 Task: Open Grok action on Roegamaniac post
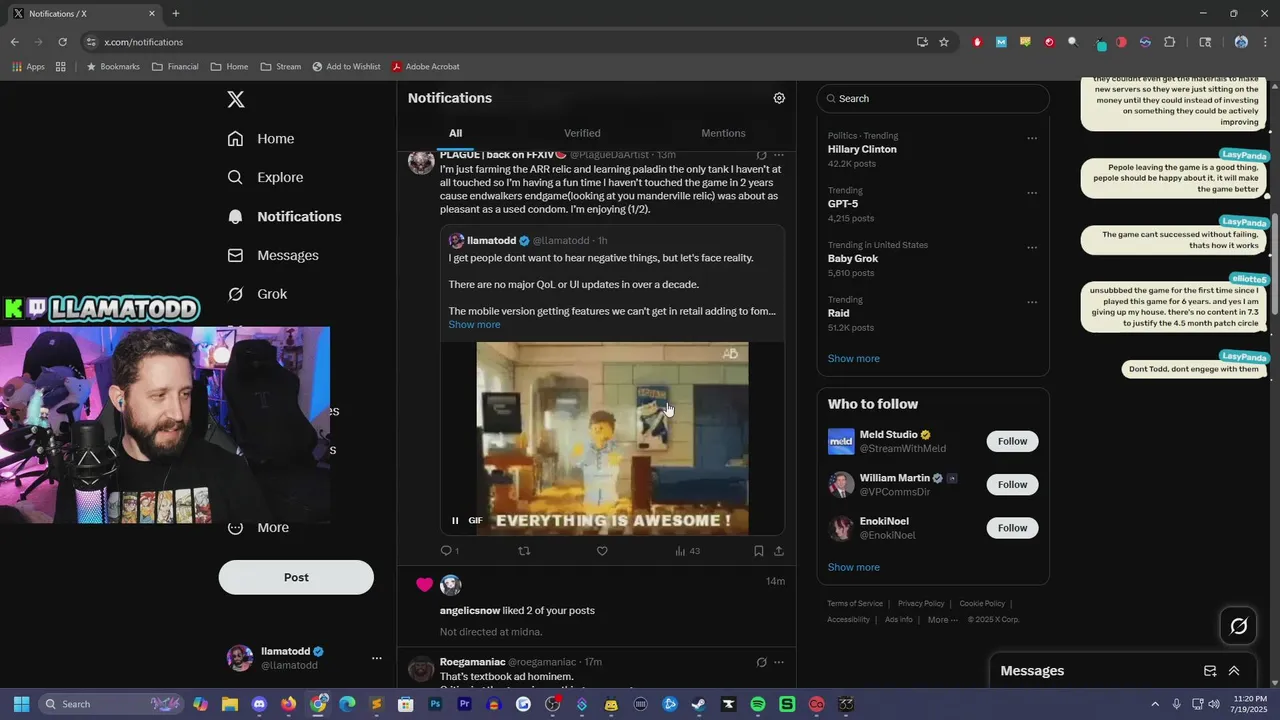762,662
